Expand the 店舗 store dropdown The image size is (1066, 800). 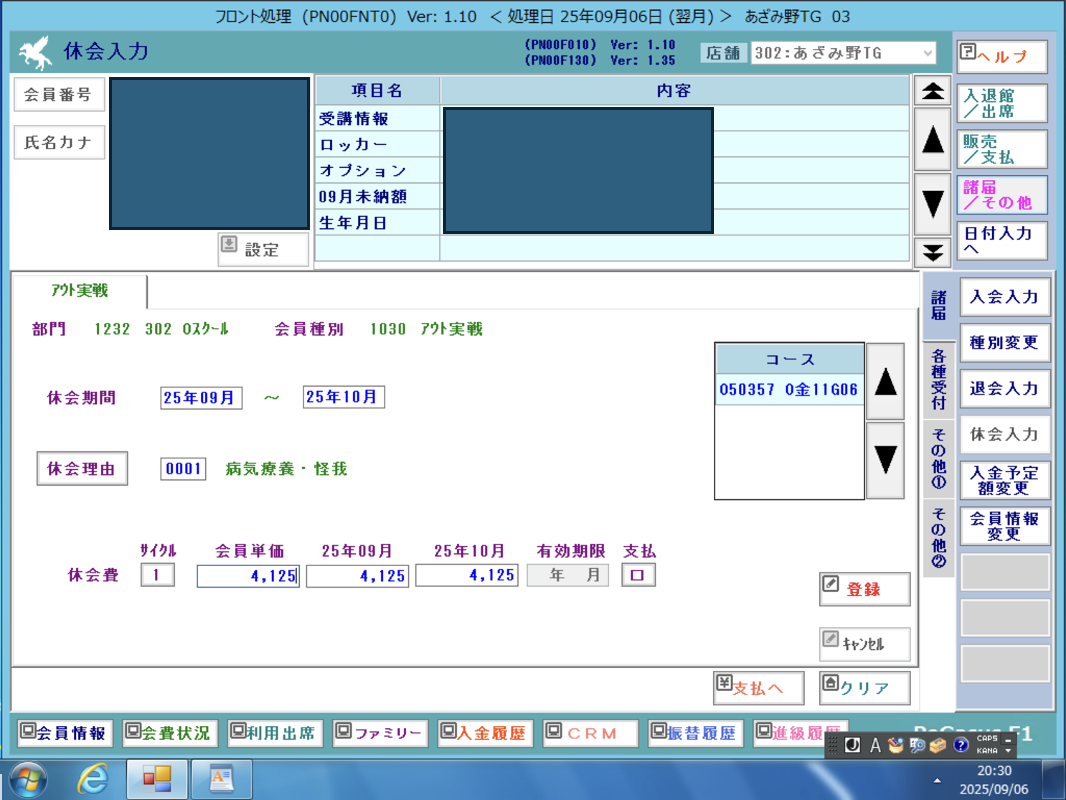(x=927, y=53)
